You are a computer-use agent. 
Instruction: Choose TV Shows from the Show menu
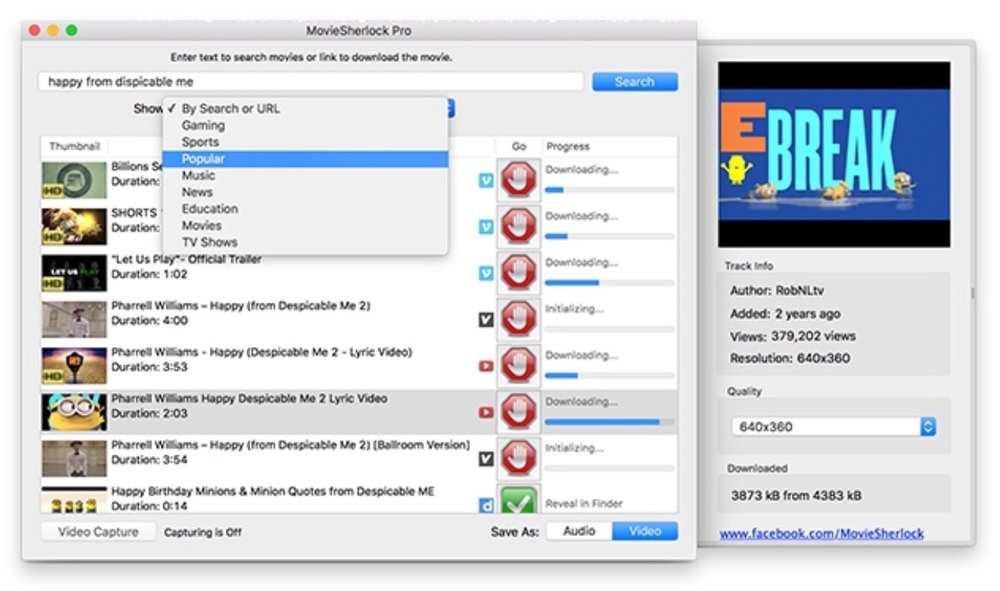305,242
